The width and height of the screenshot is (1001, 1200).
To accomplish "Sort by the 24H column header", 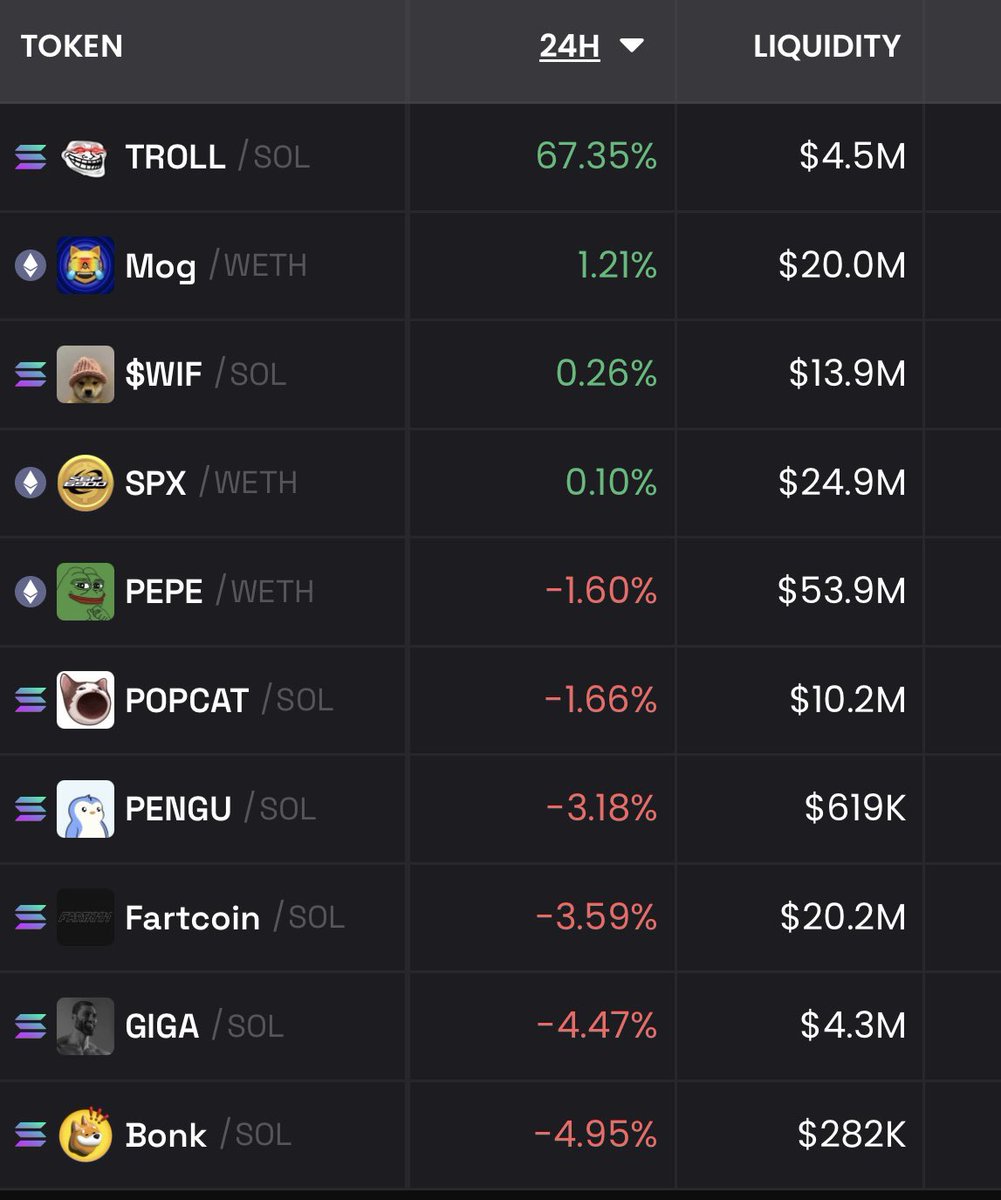I will pos(570,46).
